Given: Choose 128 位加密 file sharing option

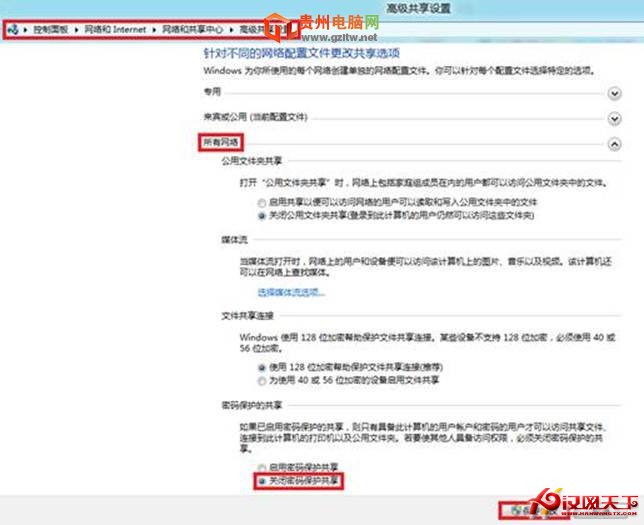Looking at the screenshot, I should [262, 368].
